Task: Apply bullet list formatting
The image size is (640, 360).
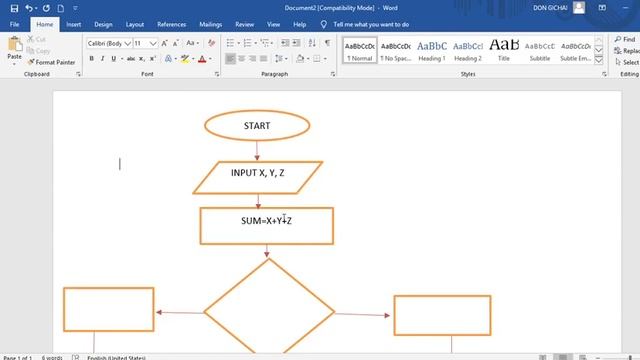Action: click(230, 43)
